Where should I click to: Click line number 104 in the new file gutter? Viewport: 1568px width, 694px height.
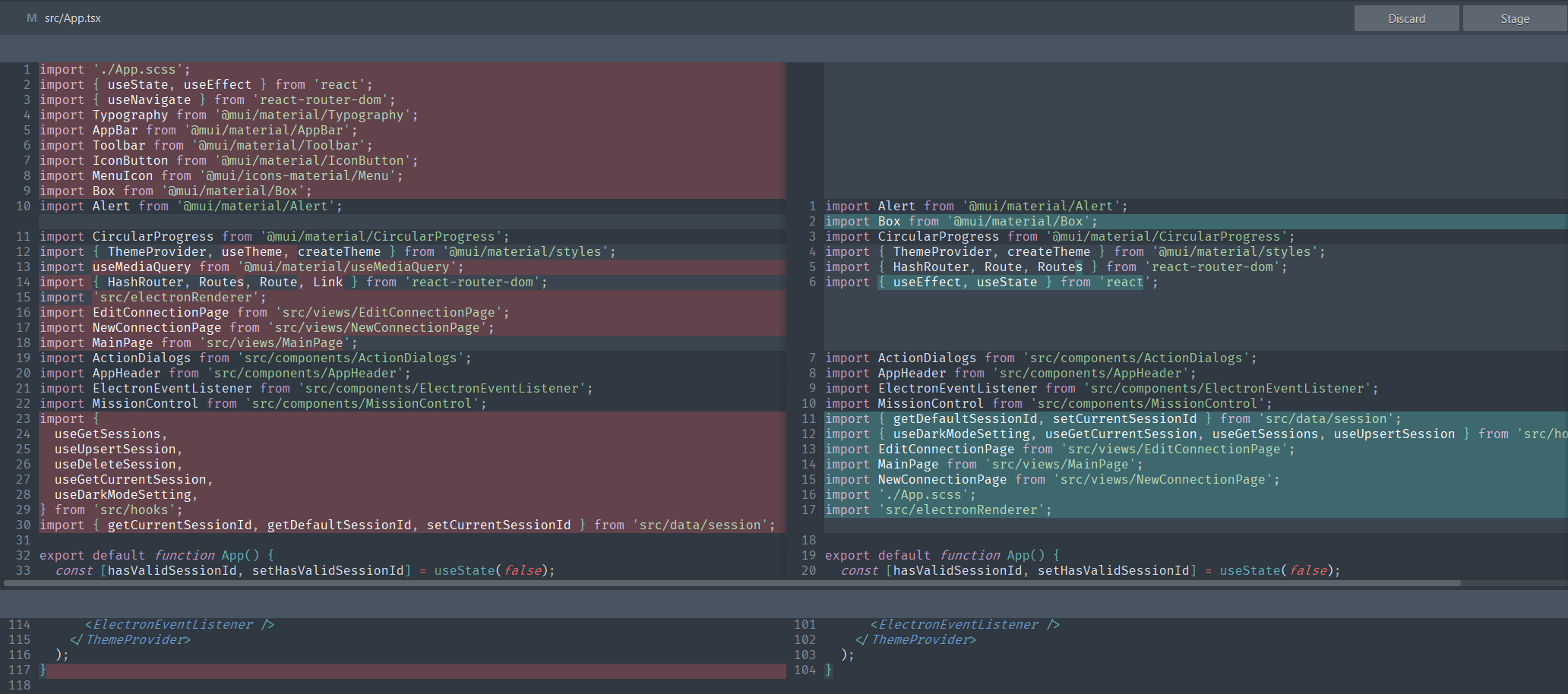click(x=805, y=670)
